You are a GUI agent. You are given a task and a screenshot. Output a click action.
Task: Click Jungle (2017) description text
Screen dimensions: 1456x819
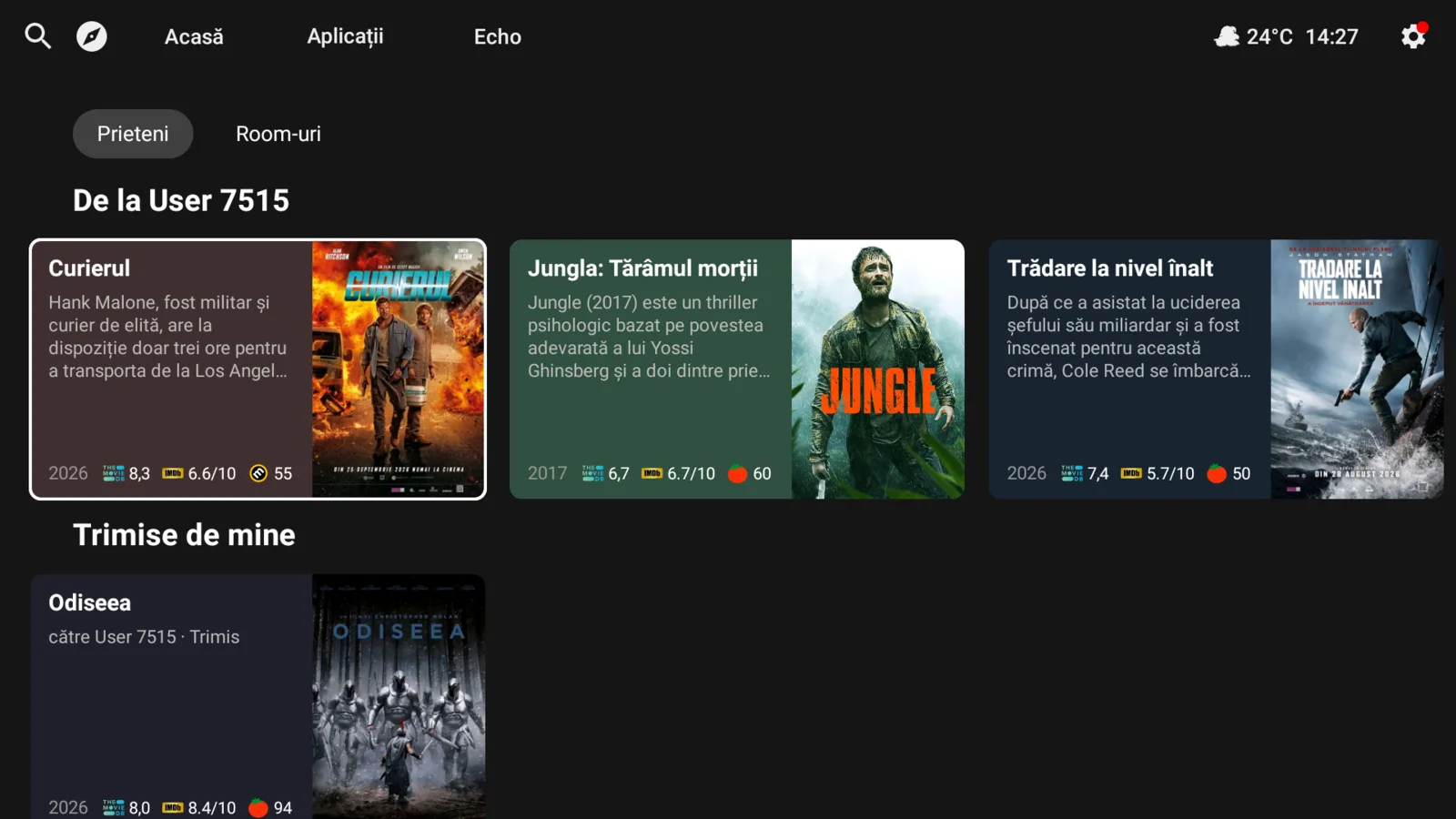point(648,337)
